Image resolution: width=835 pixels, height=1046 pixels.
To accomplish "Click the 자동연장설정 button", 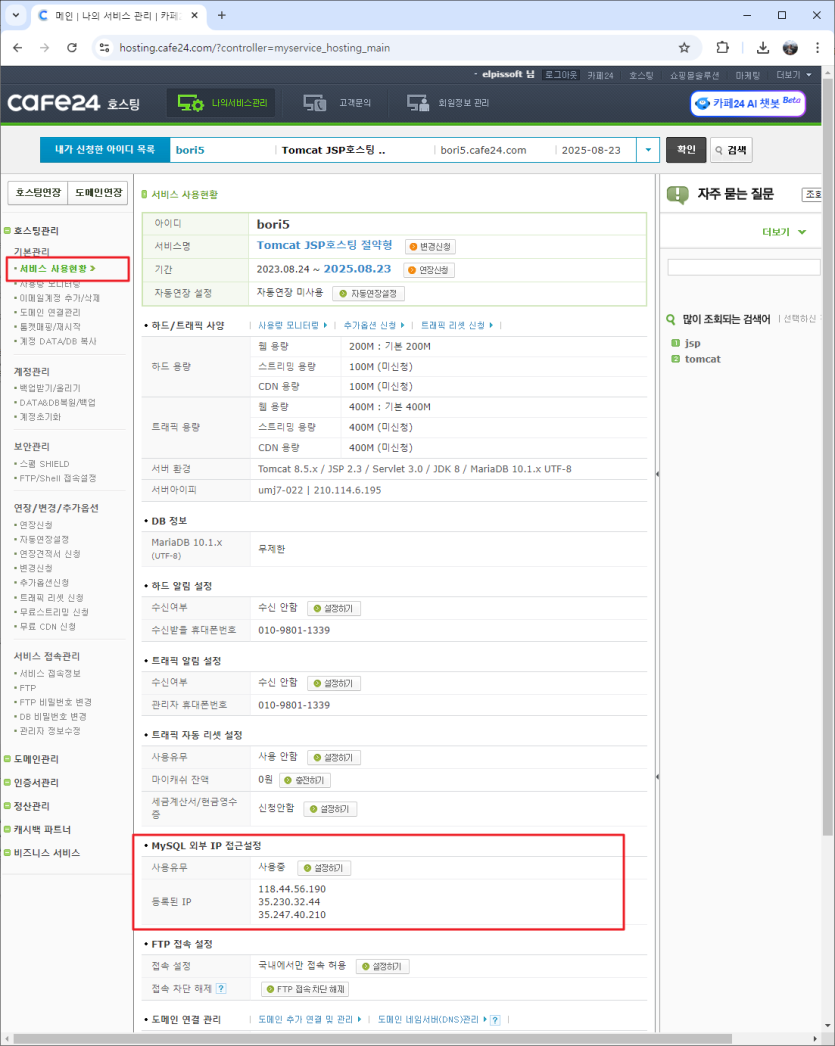I will click(x=368, y=294).
